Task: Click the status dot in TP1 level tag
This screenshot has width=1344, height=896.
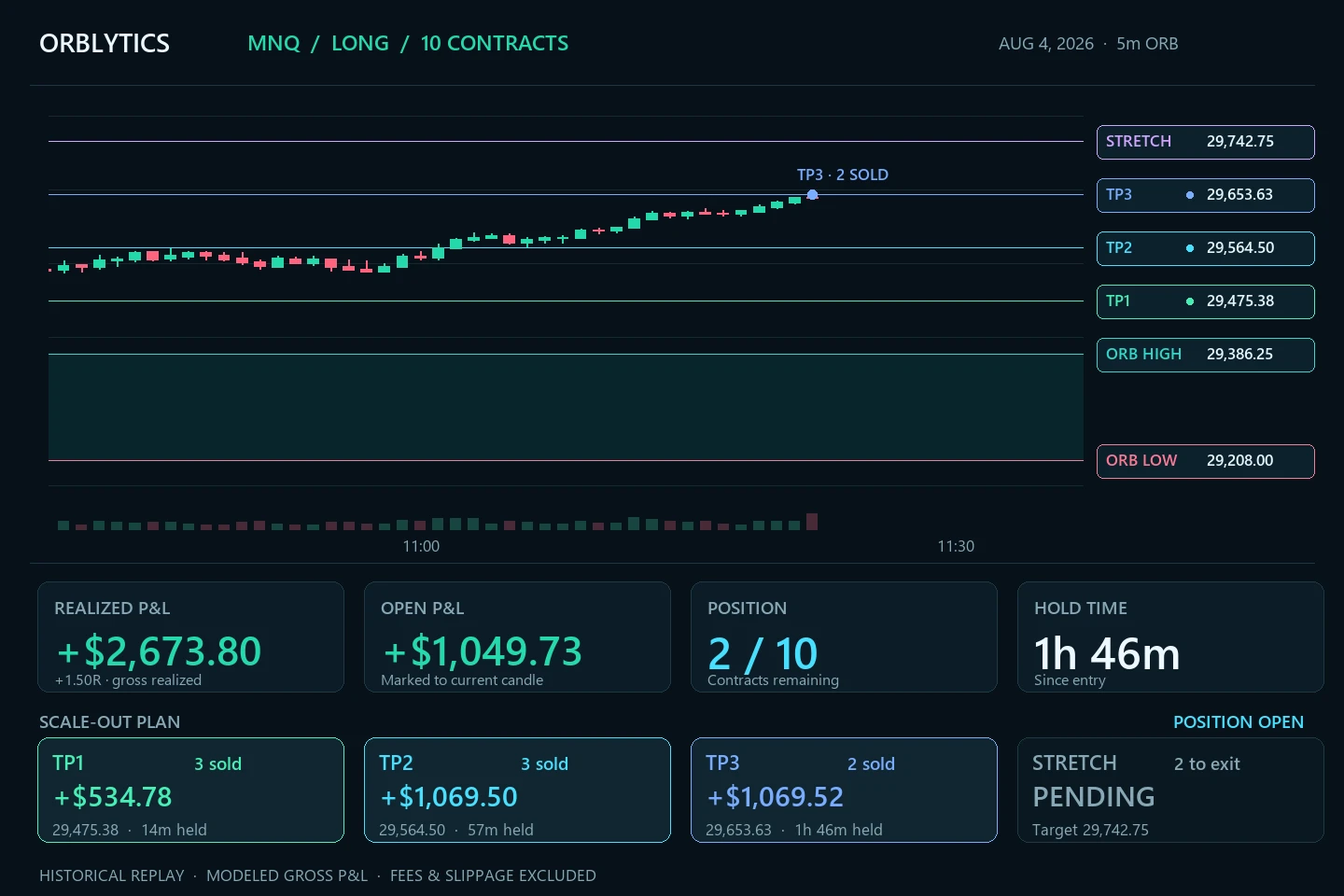Action: [x=1190, y=301]
